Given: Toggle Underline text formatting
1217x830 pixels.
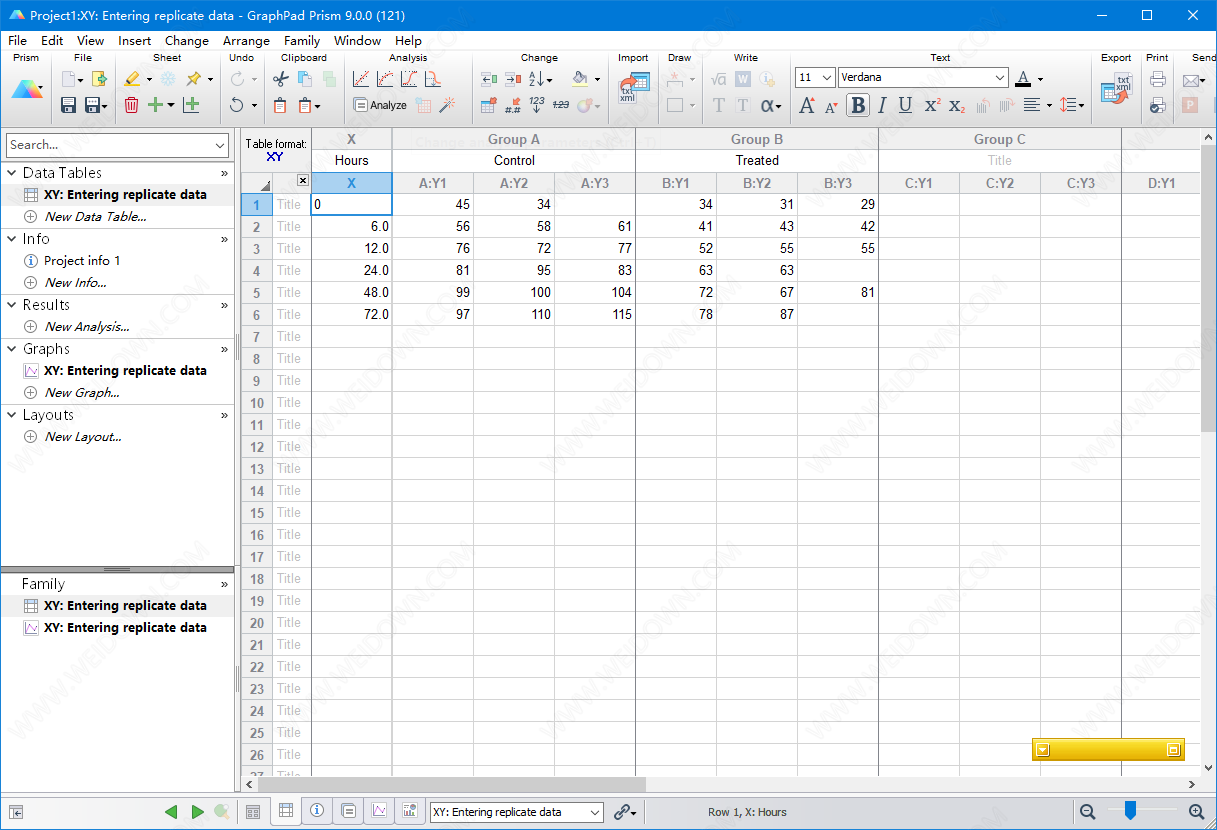Looking at the screenshot, I should 905,105.
